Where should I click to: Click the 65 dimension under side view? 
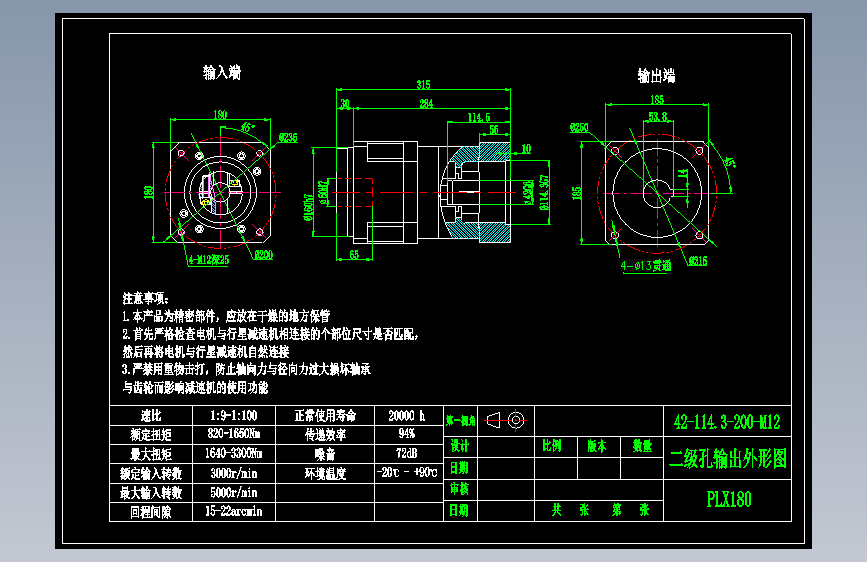[354, 254]
